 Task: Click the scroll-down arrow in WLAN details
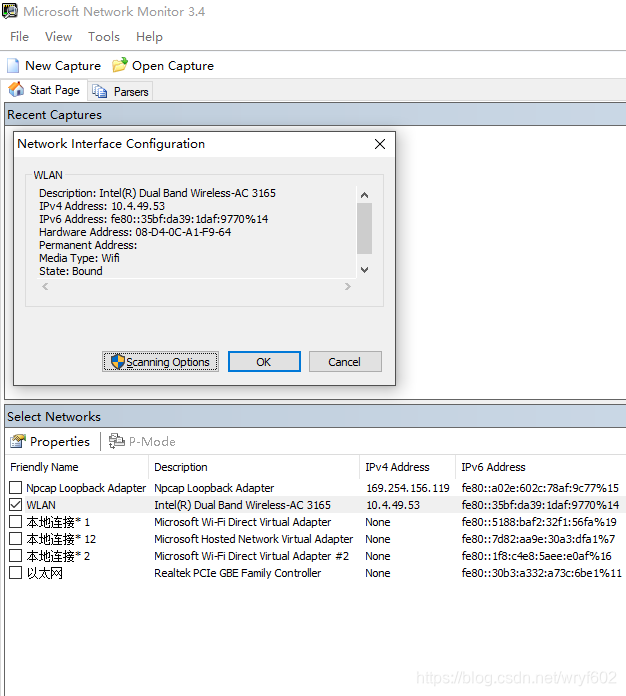pos(365,270)
